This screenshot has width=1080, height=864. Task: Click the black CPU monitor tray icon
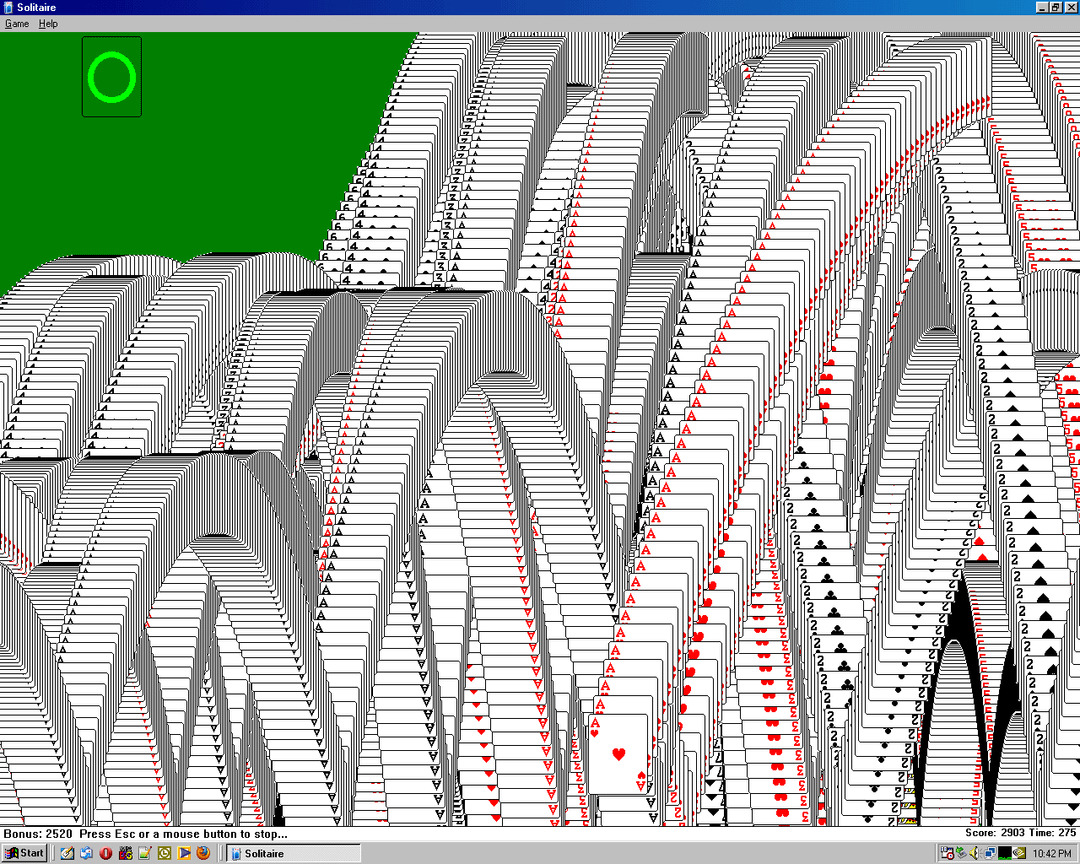[1004, 853]
